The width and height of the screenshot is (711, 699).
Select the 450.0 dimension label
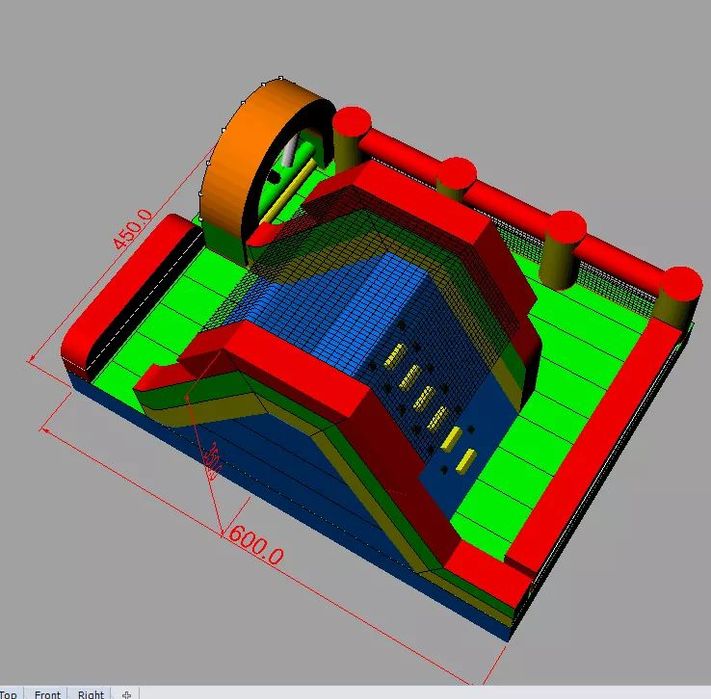(x=132, y=229)
